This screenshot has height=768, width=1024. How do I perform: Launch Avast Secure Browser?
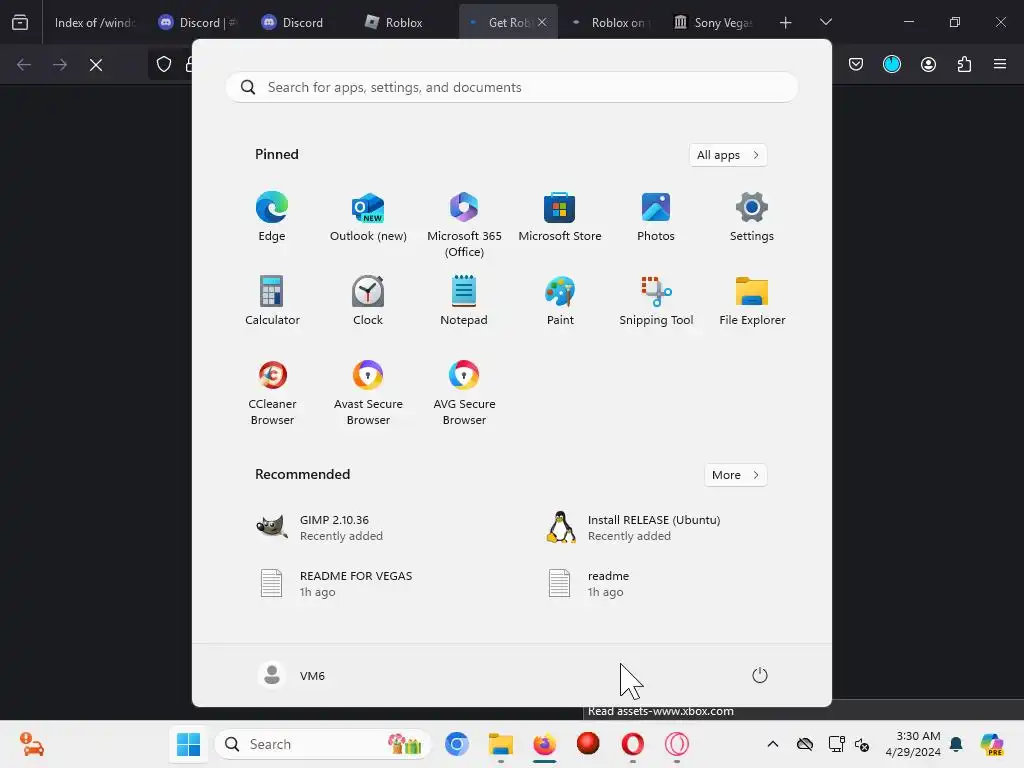coord(368,392)
